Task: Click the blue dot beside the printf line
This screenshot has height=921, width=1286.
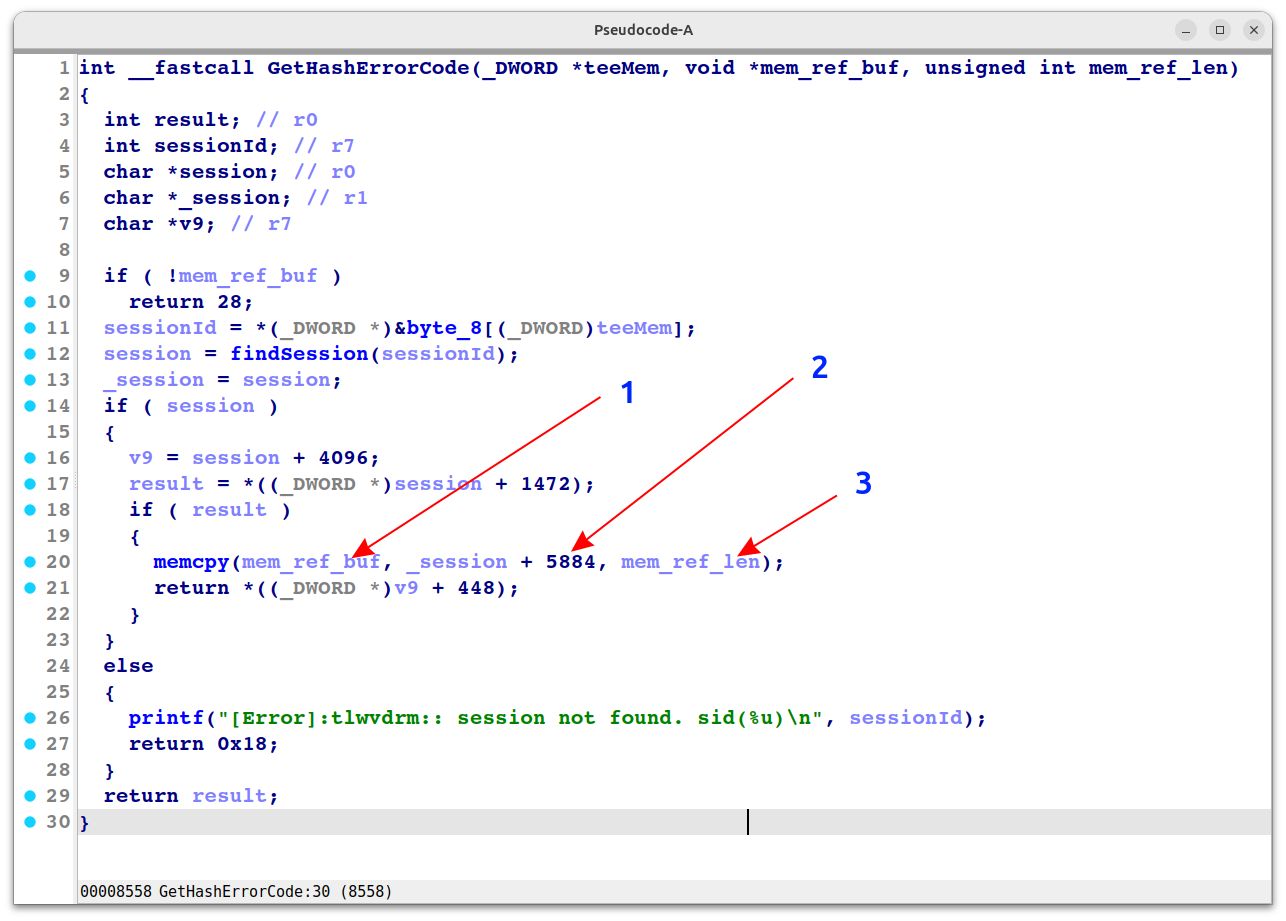Action: click(x=31, y=717)
